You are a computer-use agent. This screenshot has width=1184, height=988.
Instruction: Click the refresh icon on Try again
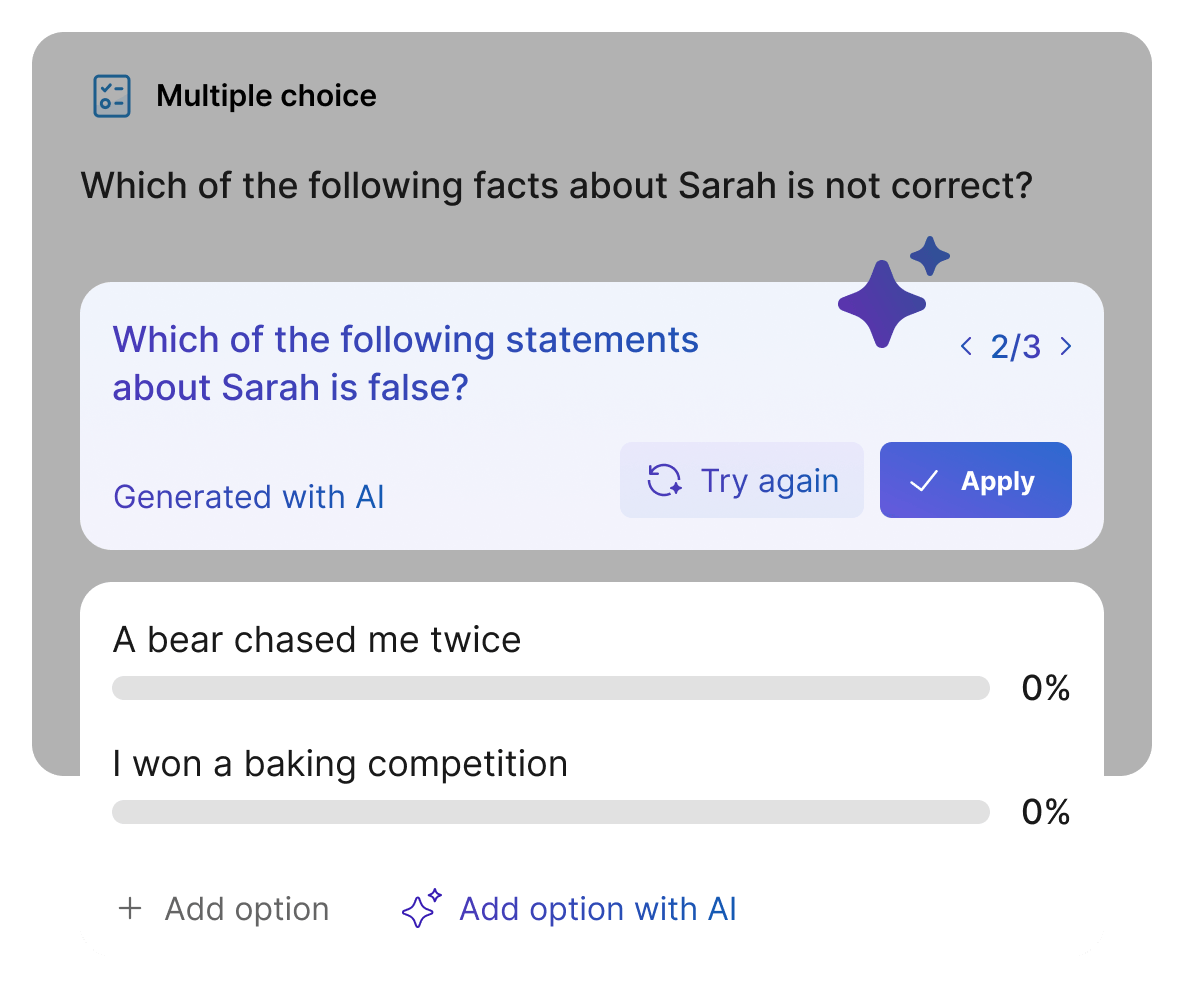point(664,481)
